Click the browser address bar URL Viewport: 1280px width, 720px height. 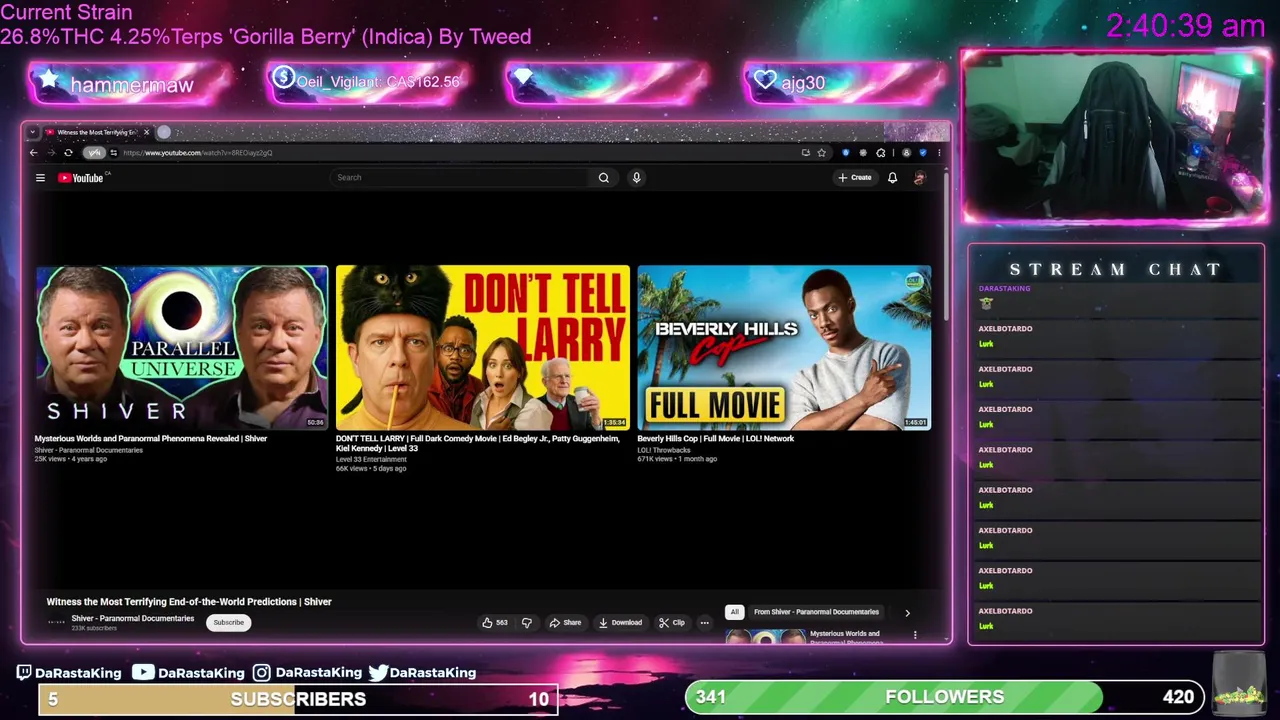198,153
